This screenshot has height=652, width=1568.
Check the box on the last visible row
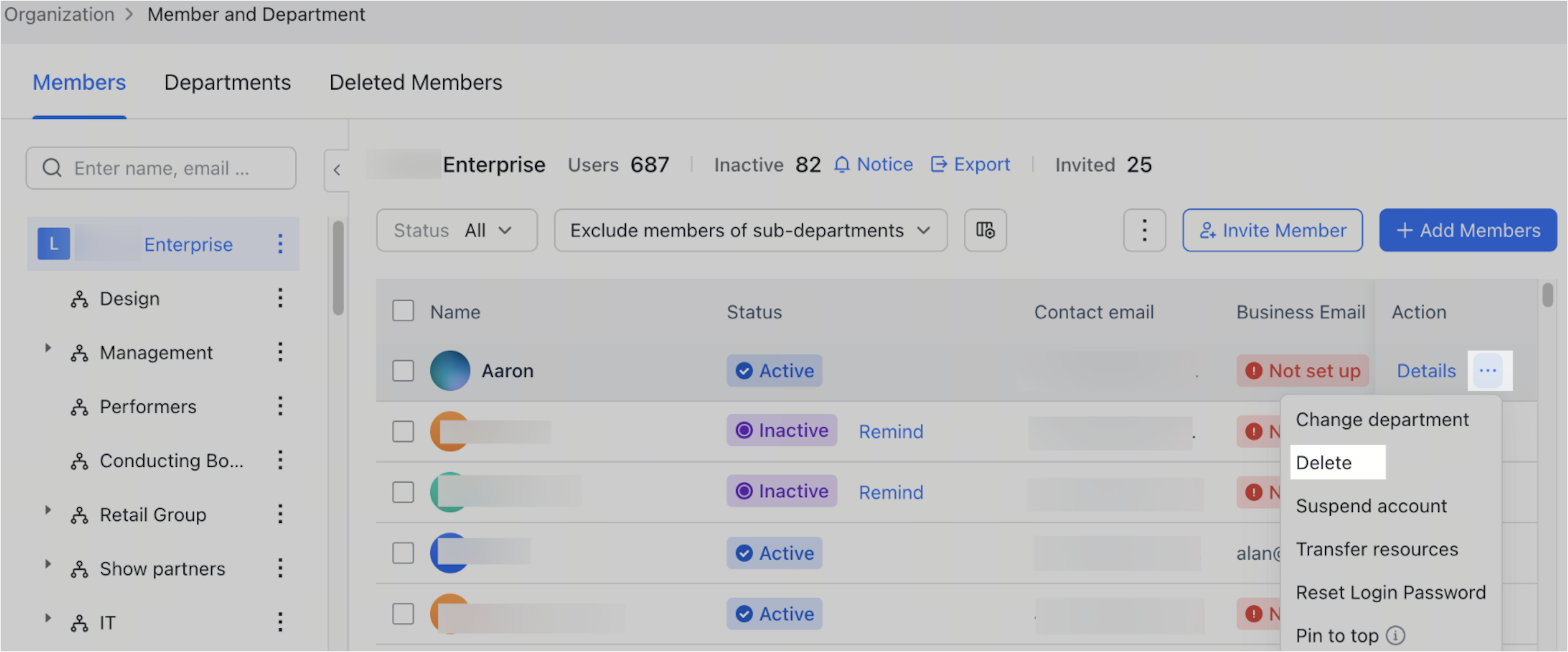coord(403,614)
